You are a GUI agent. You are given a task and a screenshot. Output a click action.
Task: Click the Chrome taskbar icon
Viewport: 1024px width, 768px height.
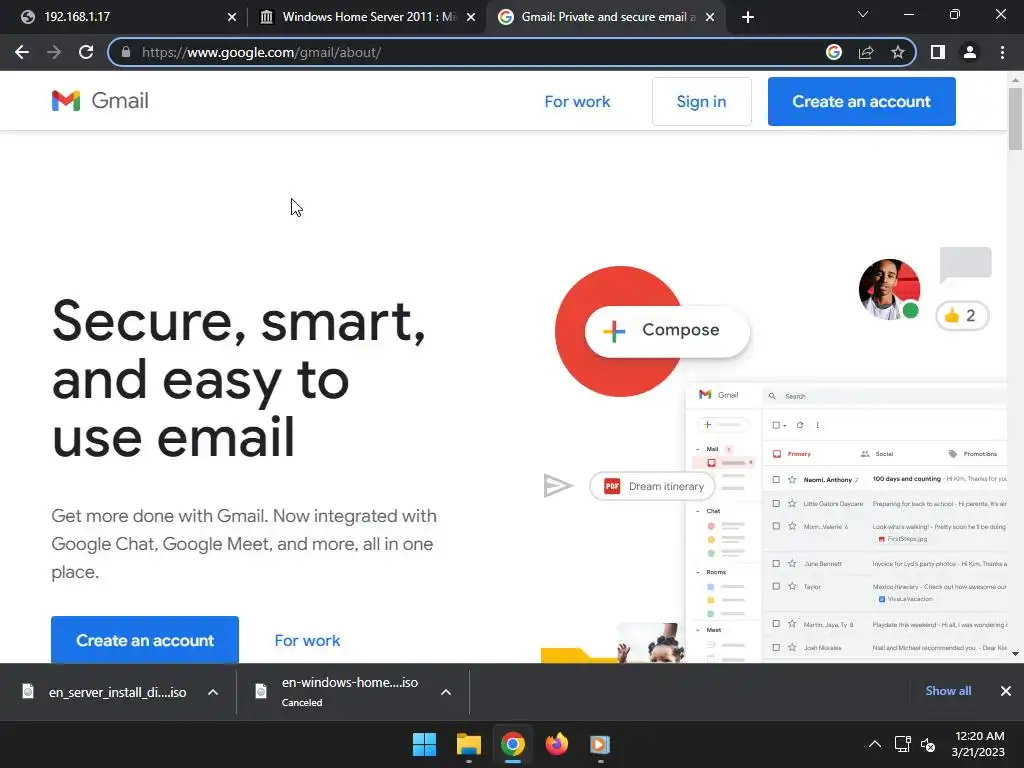tap(513, 744)
